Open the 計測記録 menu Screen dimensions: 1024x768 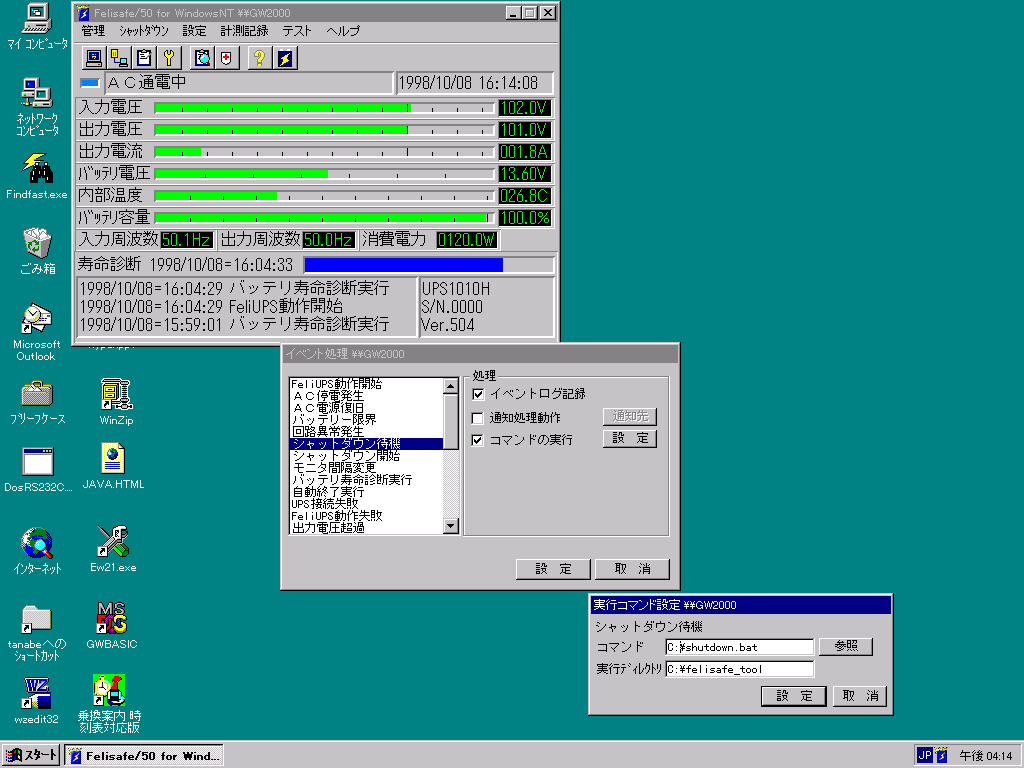coord(244,31)
